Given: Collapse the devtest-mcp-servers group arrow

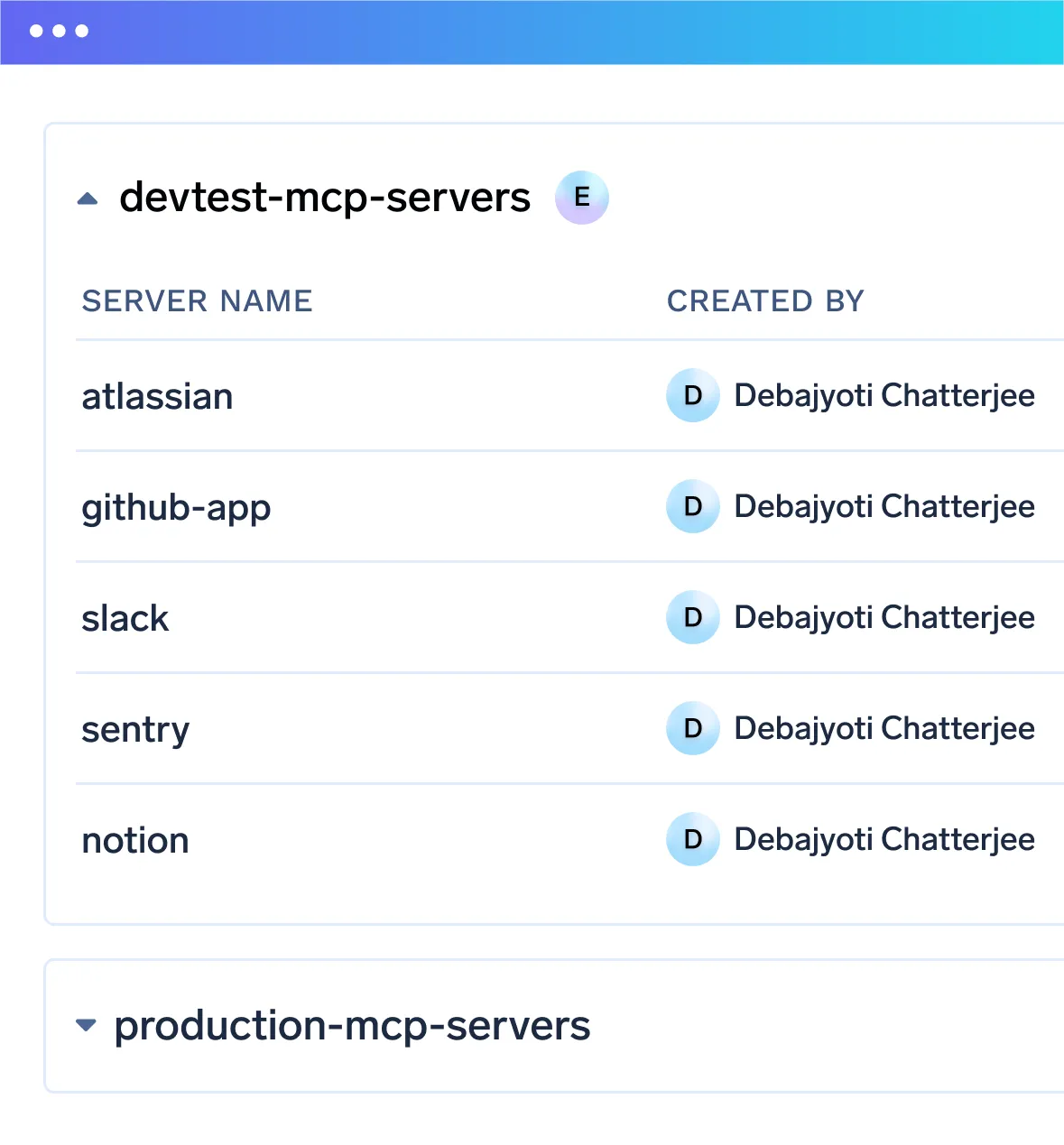Looking at the screenshot, I should 88,199.
